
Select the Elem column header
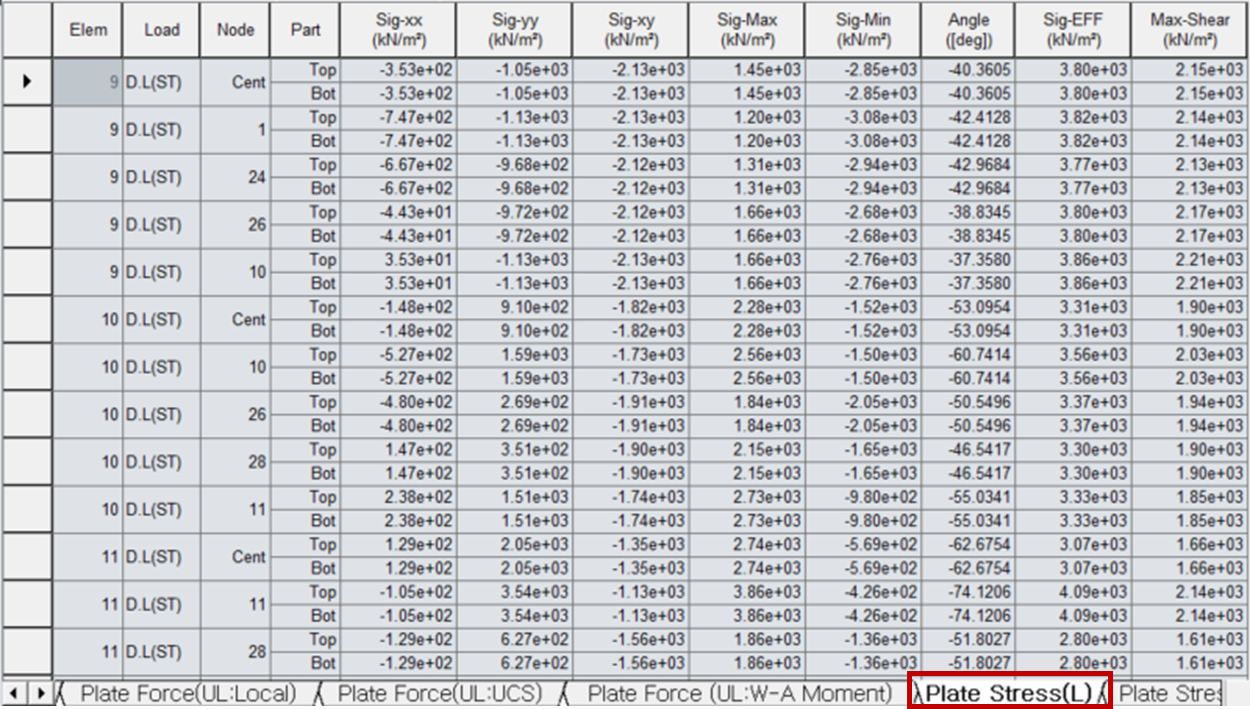click(x=88, y=30)
